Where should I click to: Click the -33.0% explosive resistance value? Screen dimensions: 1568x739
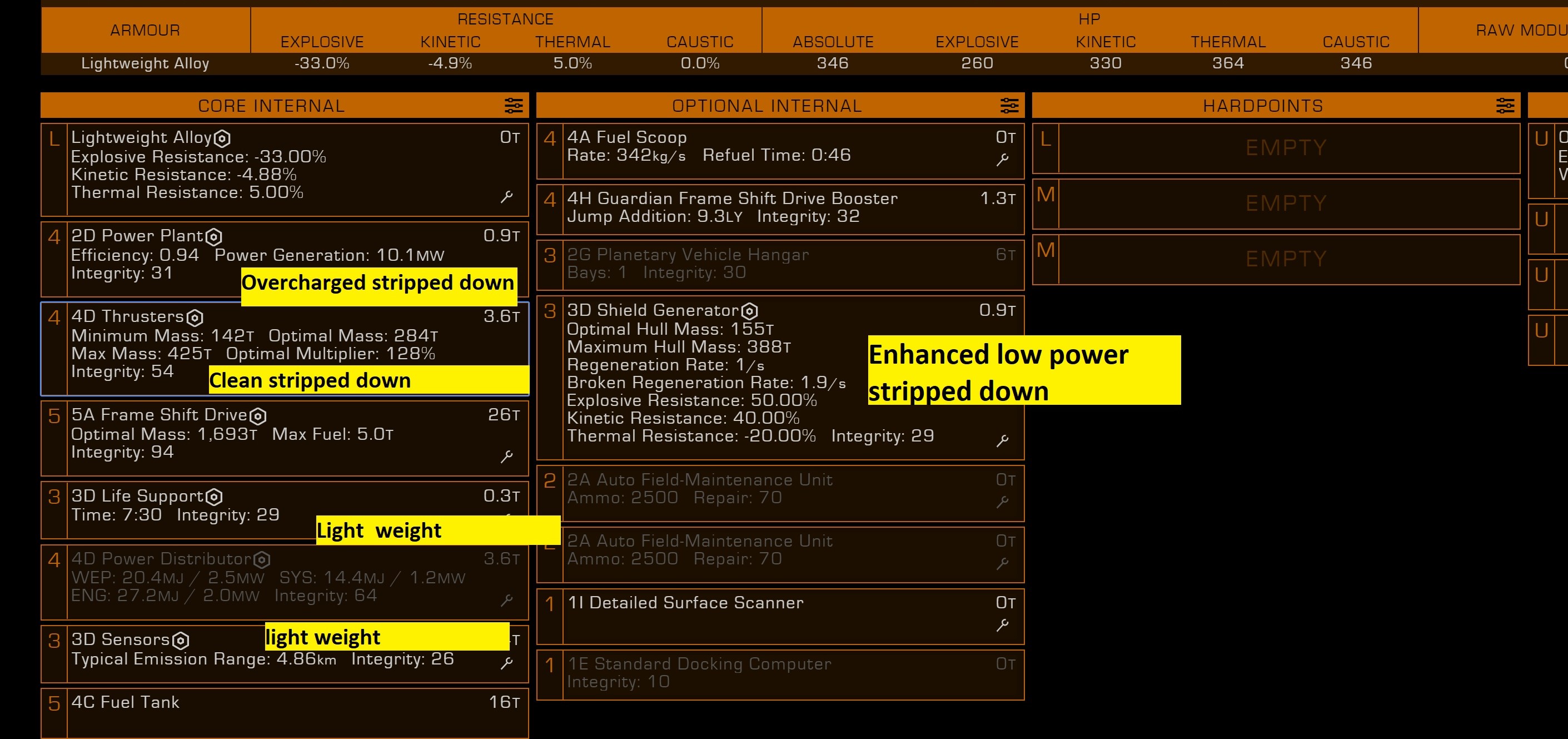pyautogui.click(x=322, y=63)
